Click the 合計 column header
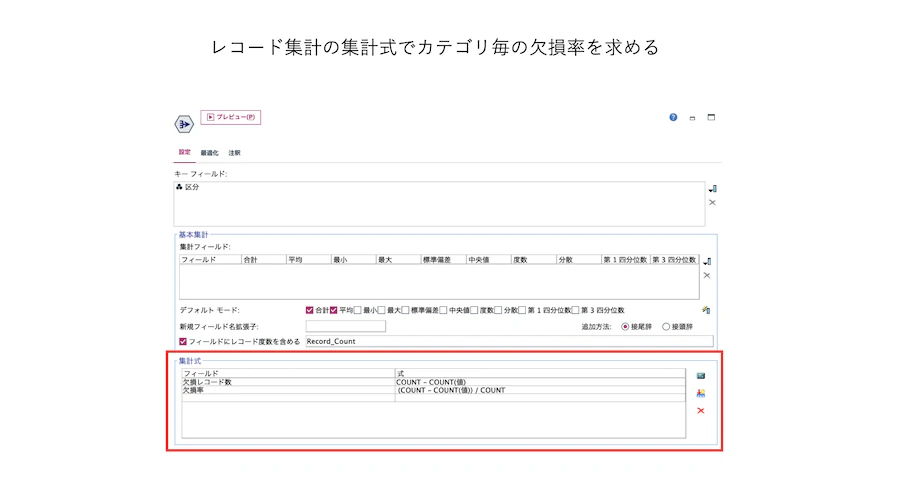 (263, 260)
